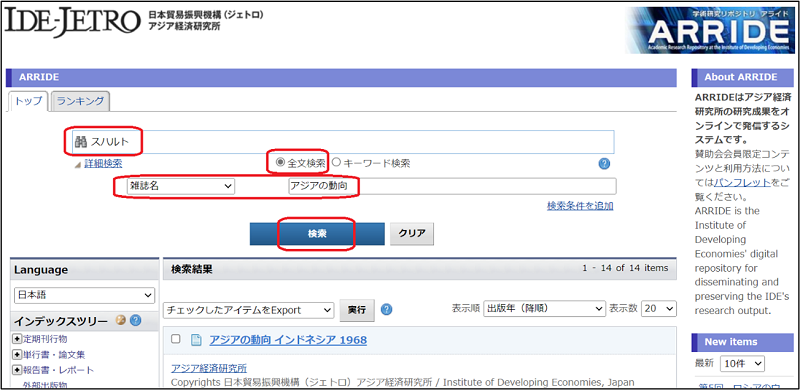Open the 雑誌名 field dropdown

[181, 186]
